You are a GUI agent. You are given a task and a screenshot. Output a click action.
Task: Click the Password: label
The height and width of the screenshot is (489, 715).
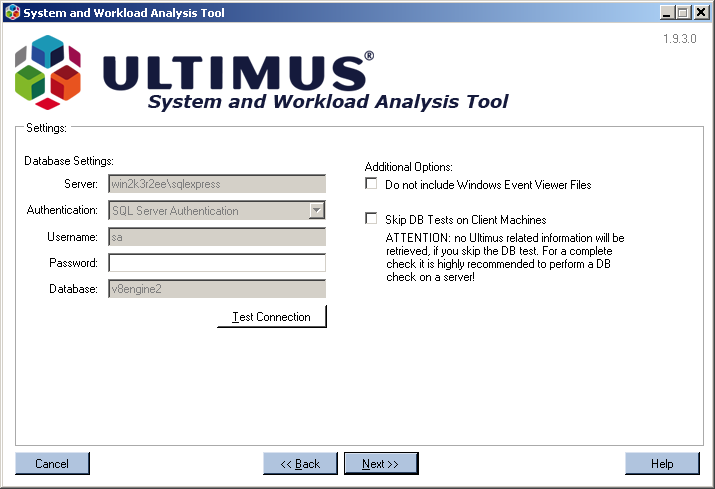tap(73, 263)
